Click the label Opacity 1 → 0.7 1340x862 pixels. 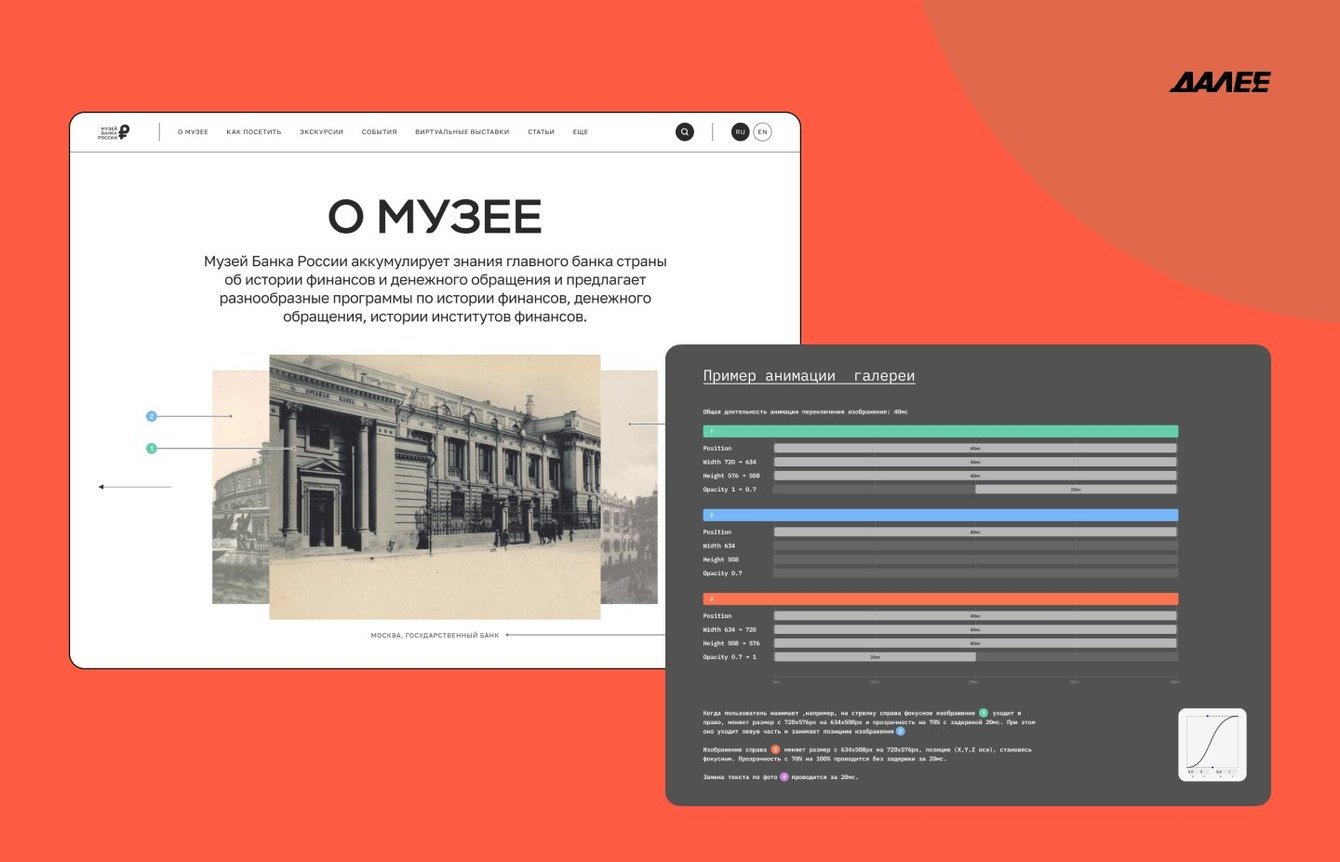pos(731,489)
